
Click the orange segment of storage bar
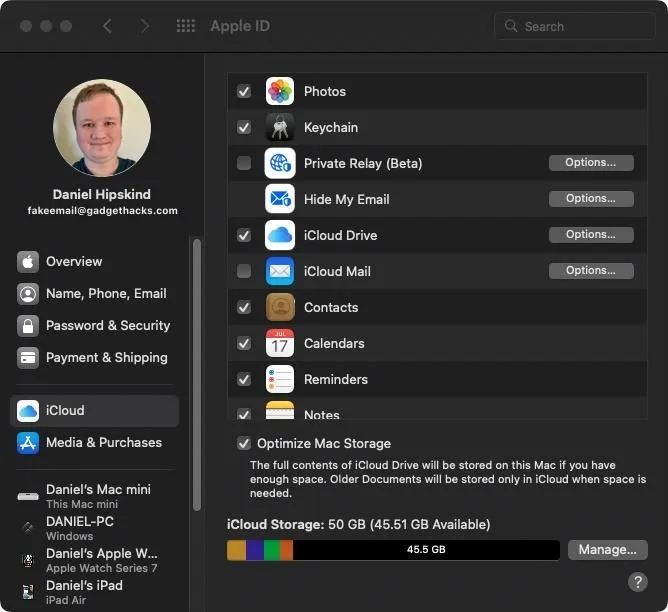tap(286, 550)
